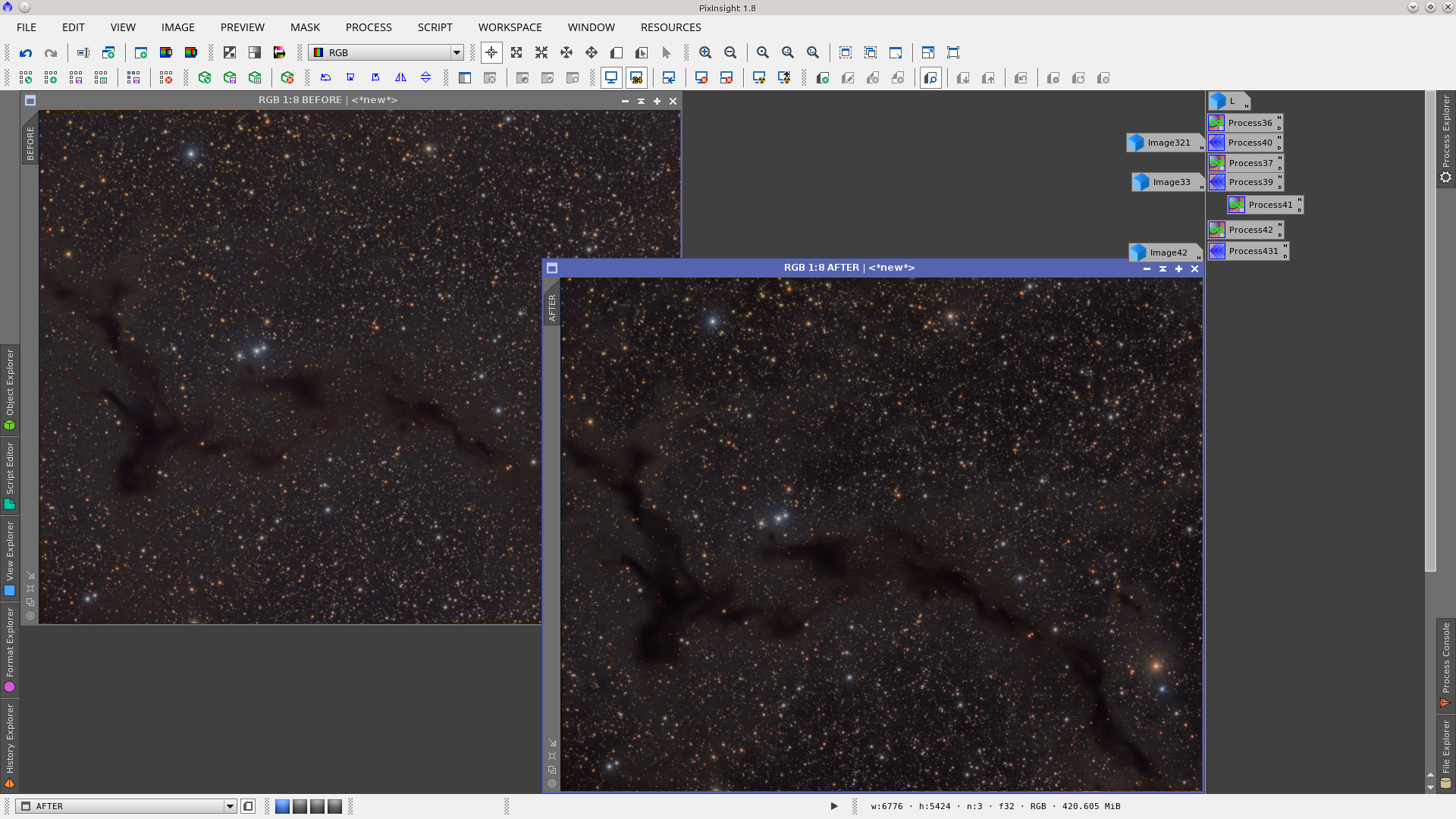Viewport: 1456px width, 819px height.
Task: Click the horizontal mirror flip icon
Action: 400,78
